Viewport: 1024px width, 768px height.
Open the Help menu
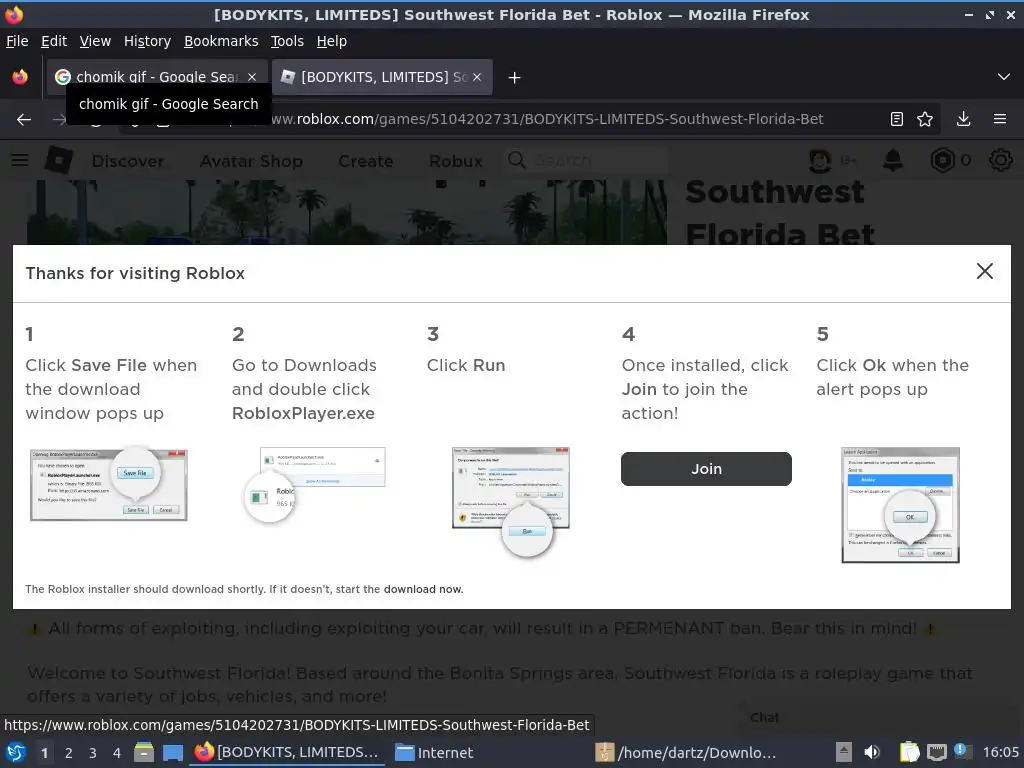click(332, 41)
